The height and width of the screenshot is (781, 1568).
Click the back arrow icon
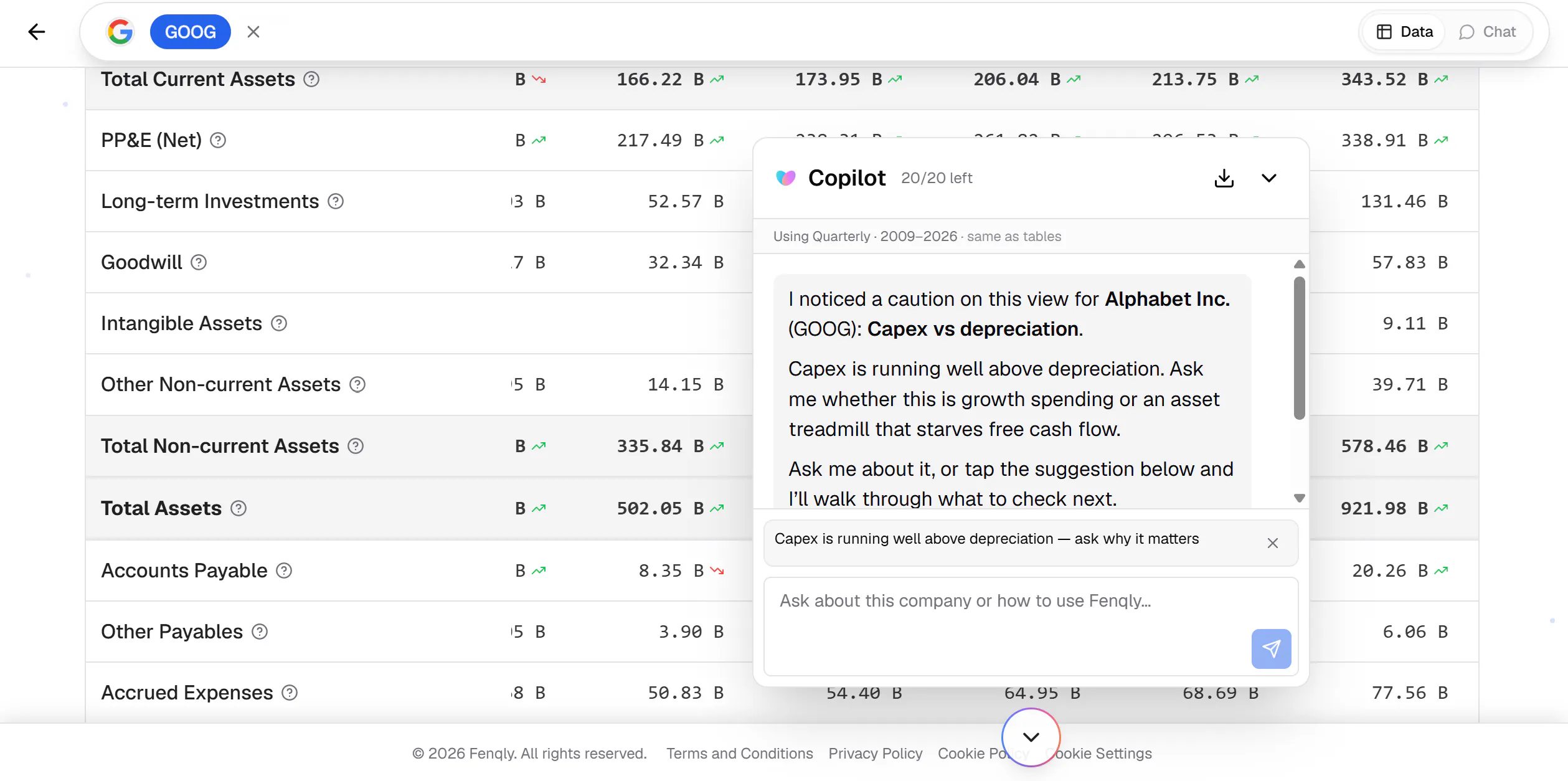coord(37,32)
